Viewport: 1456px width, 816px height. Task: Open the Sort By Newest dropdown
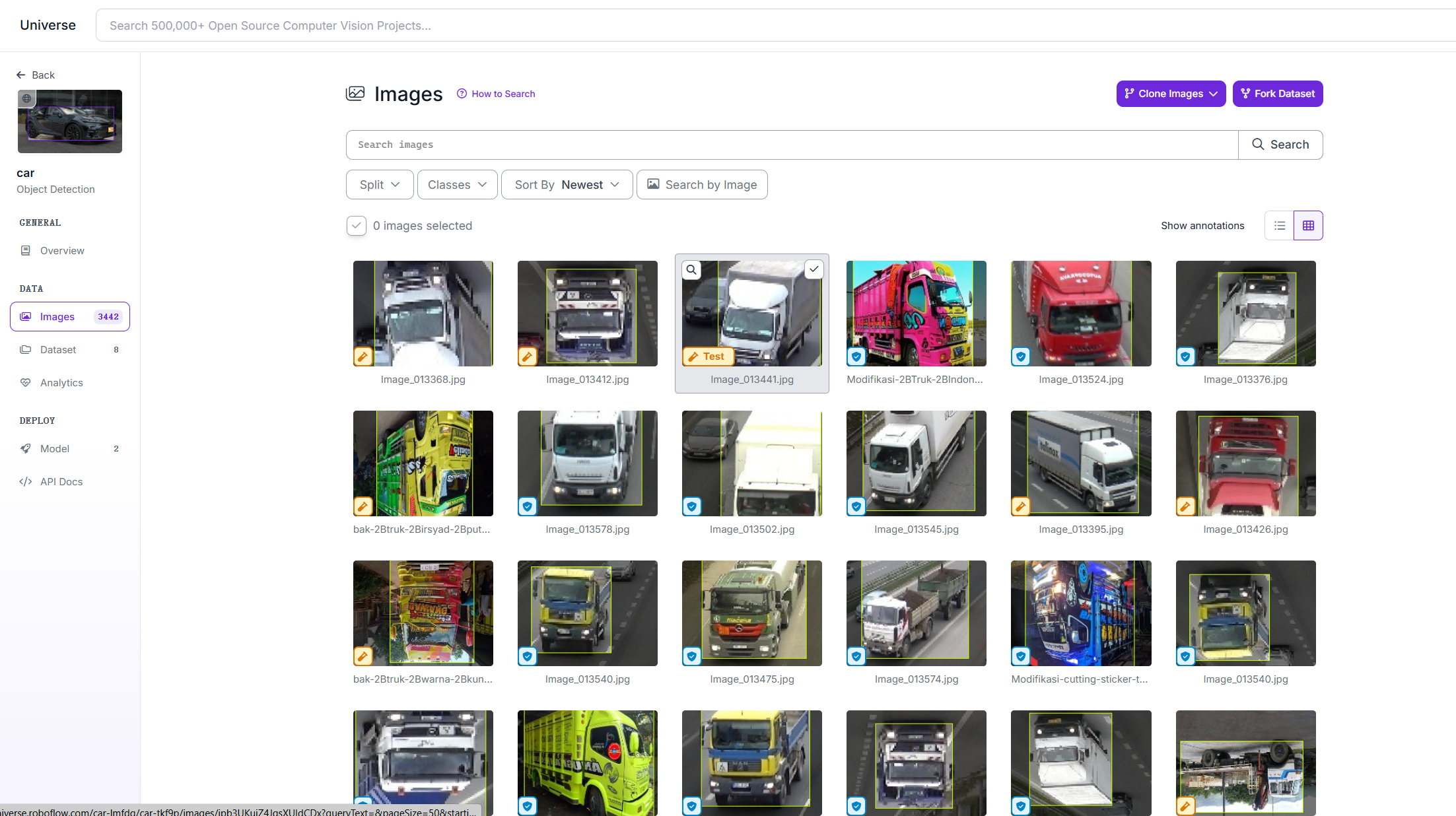click(x=567, y=185)
